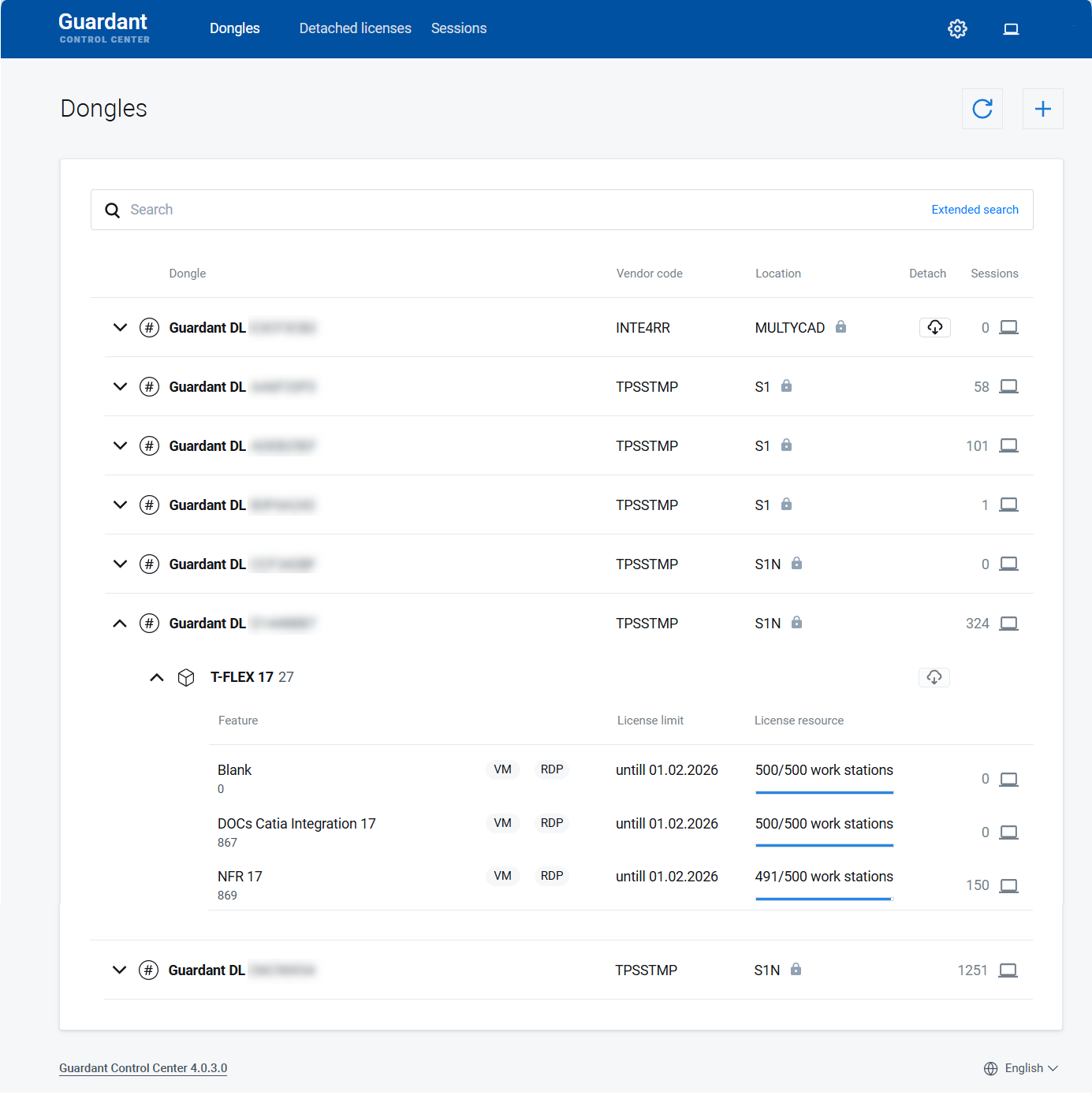Click the 491/500 work stations value
Screen dimensions: 1092x1095
click(825, 877)
